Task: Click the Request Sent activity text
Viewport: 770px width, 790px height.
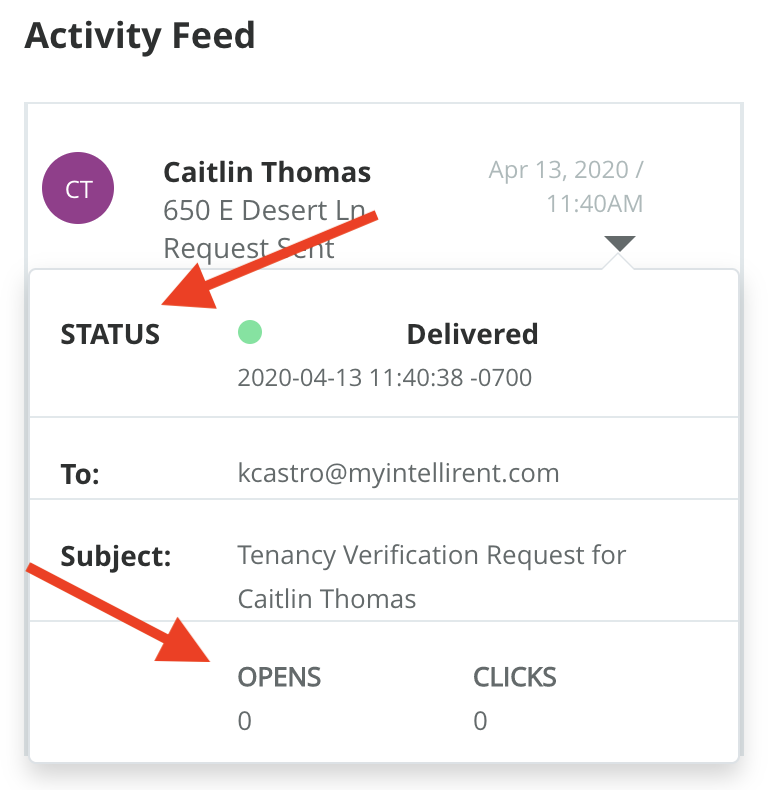Action: 249,248
